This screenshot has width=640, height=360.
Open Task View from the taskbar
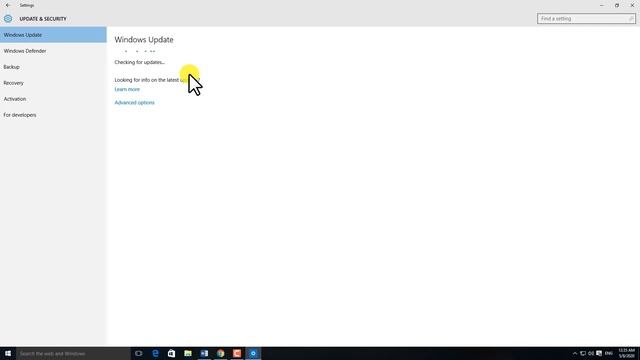point(139,353)
